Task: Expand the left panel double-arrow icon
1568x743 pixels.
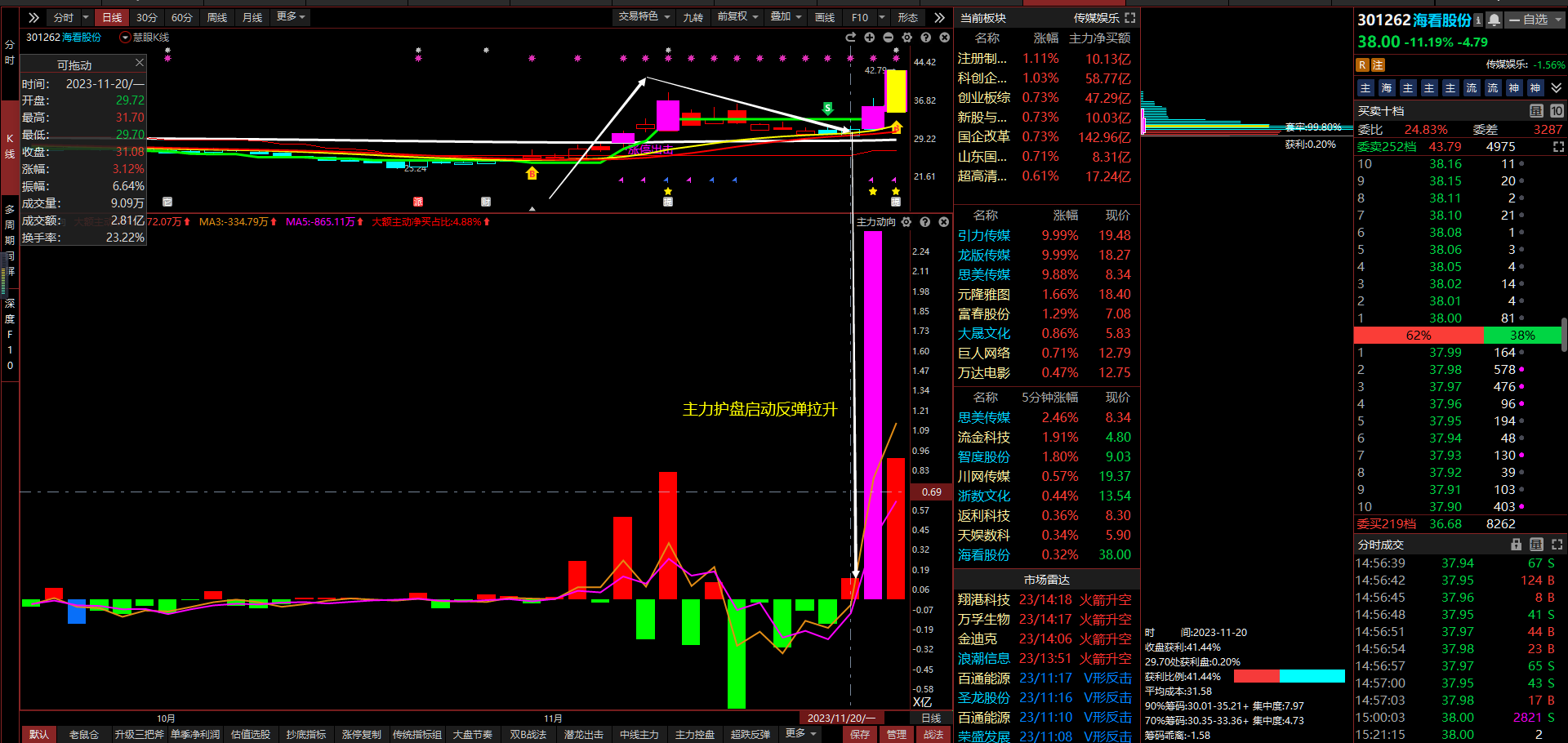Action: click(x=33, y=17)
